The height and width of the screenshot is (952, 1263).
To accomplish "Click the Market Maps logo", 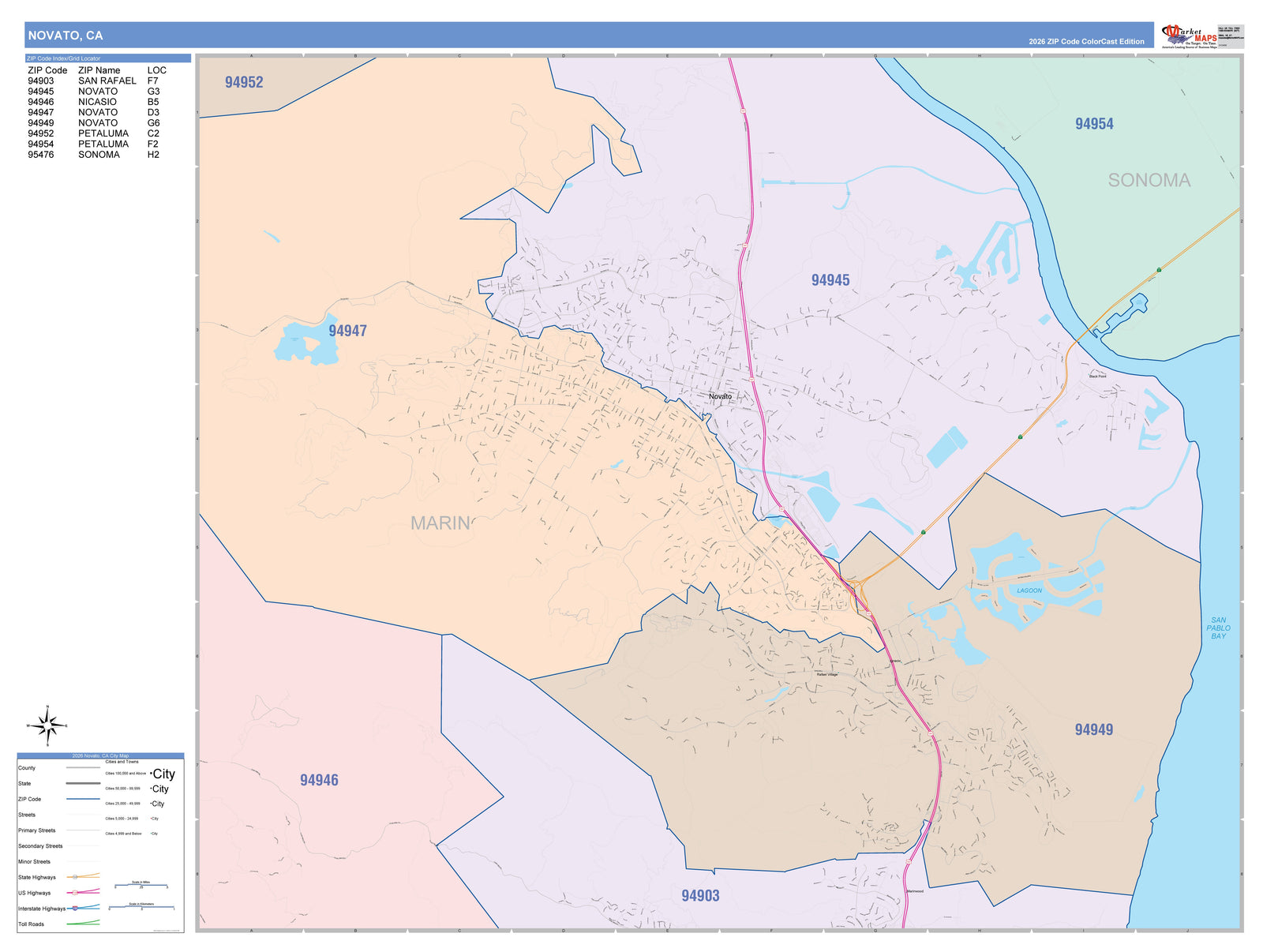I will click(1190, 36).
